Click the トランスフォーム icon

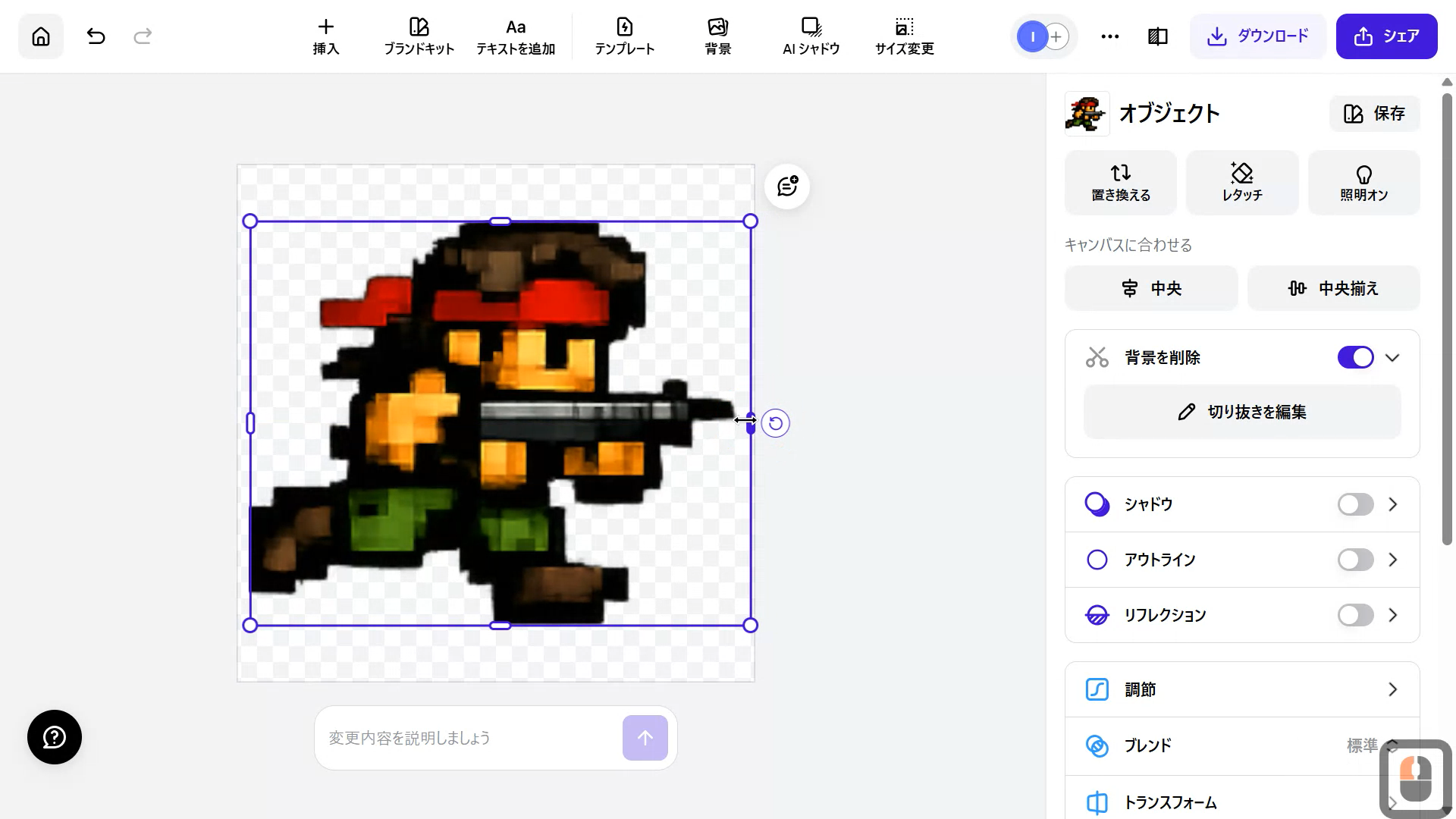tap(1097, 802)
